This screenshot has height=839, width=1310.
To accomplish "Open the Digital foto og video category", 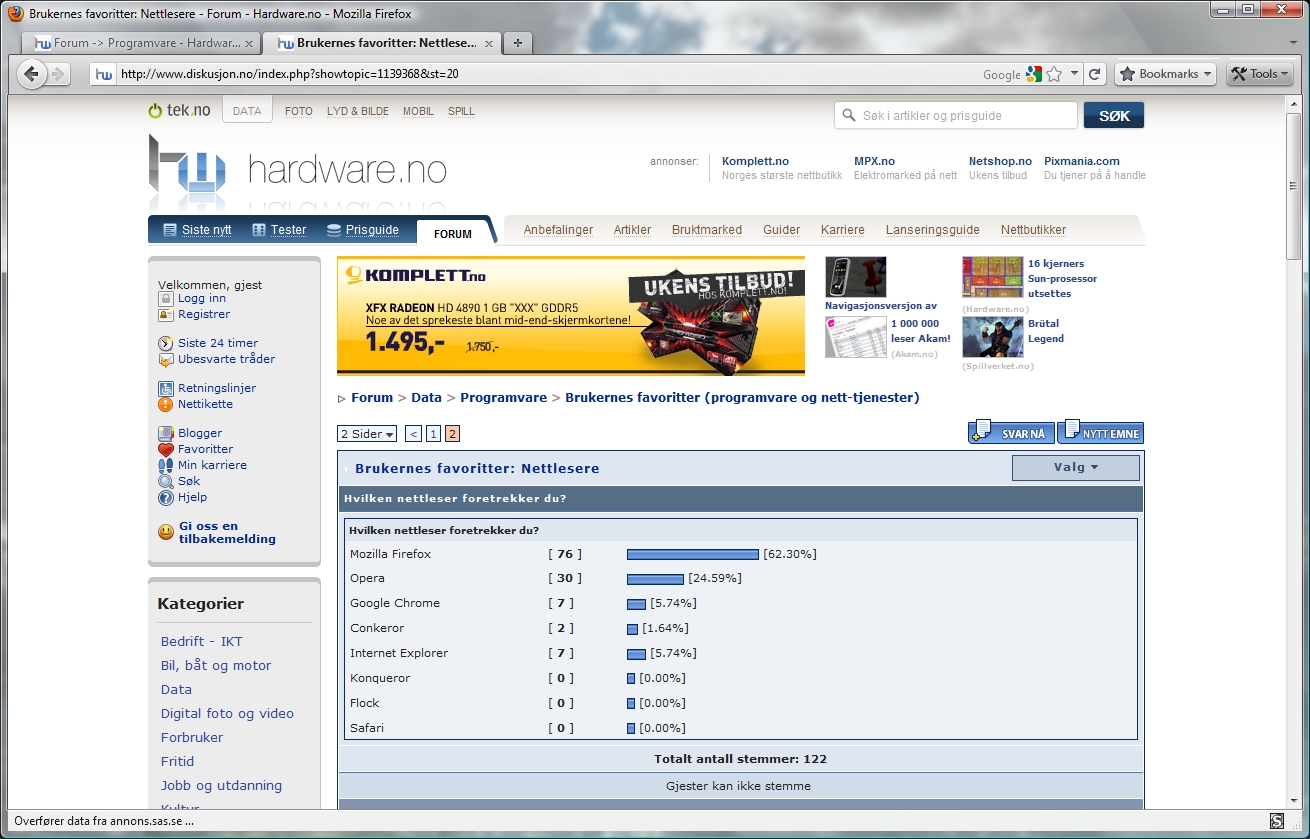I will tap(227, 713).
